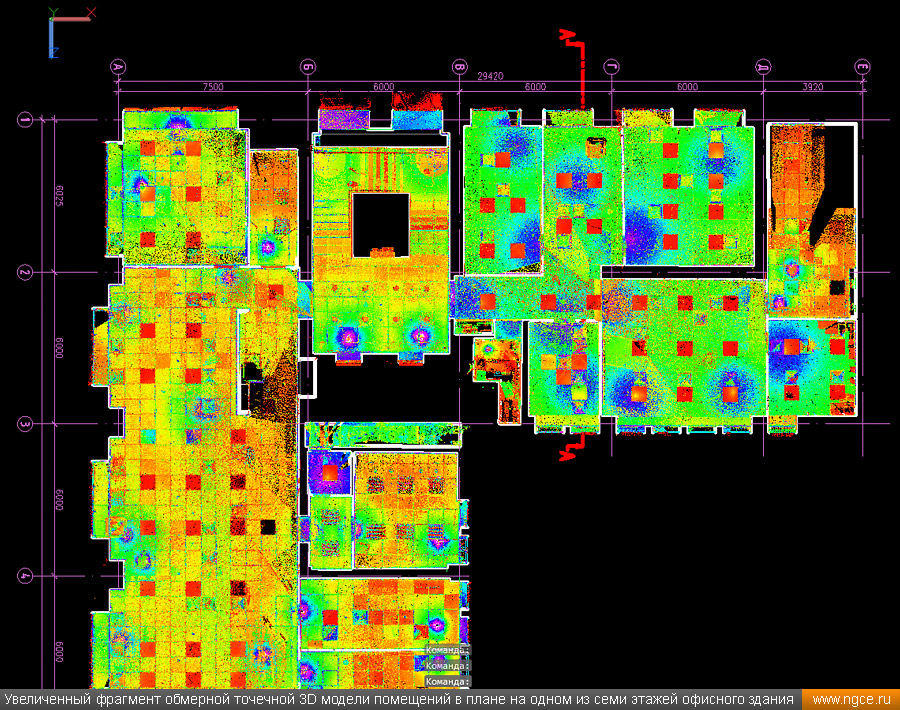The height and width of the screenshot is (710, 900).
Task: Select grid axis bubble В
Action: point(459,67)
